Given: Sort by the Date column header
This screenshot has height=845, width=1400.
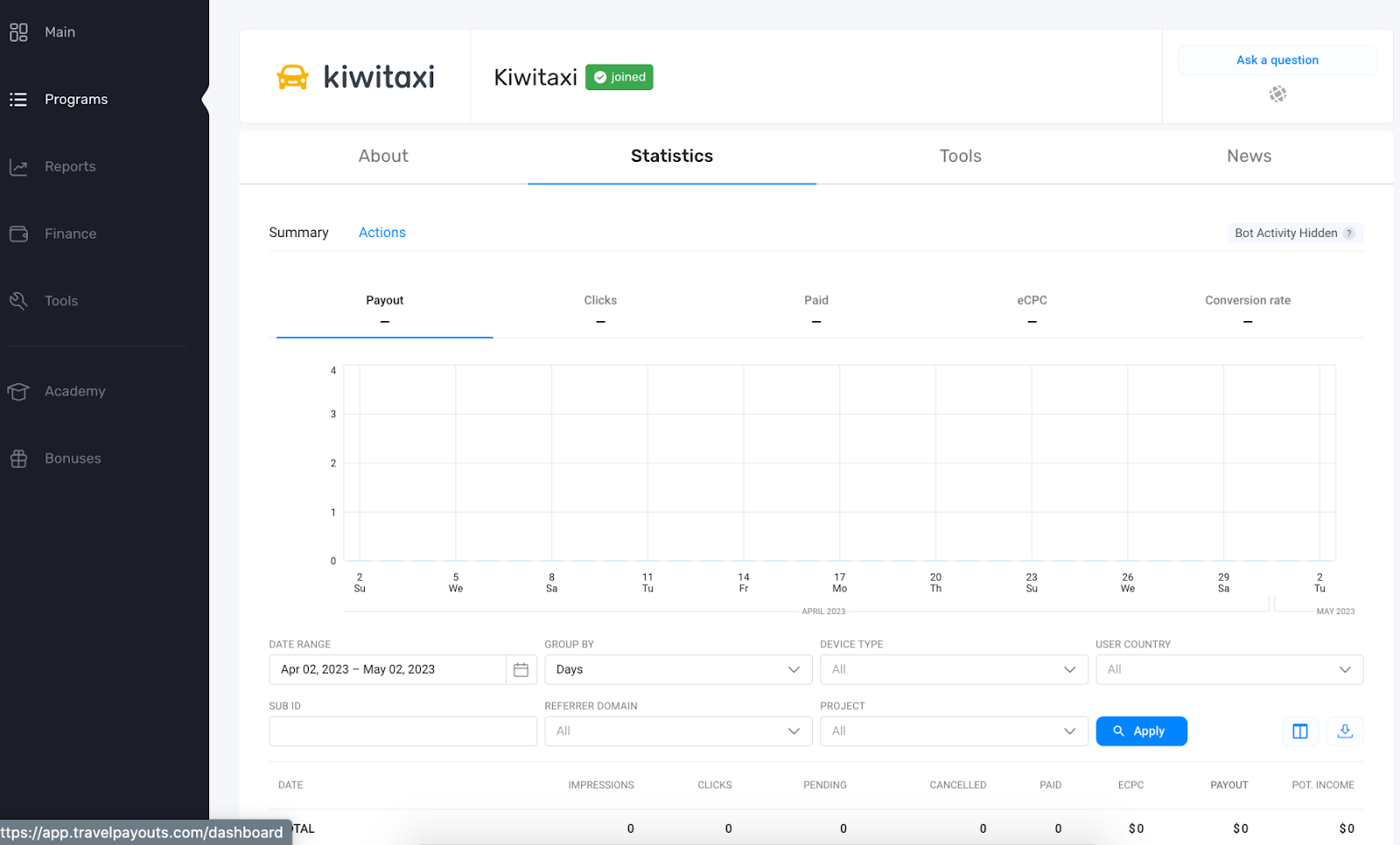Looking at the screenshot, I should [x=290, y=786].
